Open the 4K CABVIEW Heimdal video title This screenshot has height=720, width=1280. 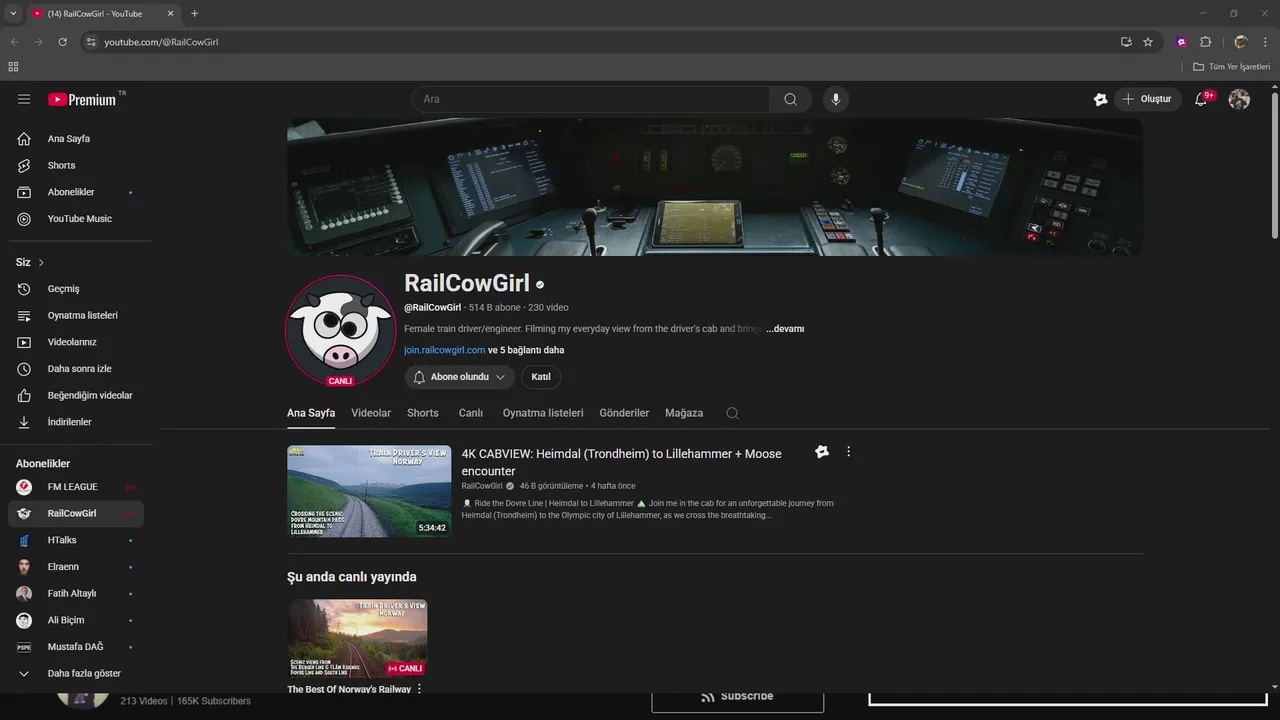(622, 462)
